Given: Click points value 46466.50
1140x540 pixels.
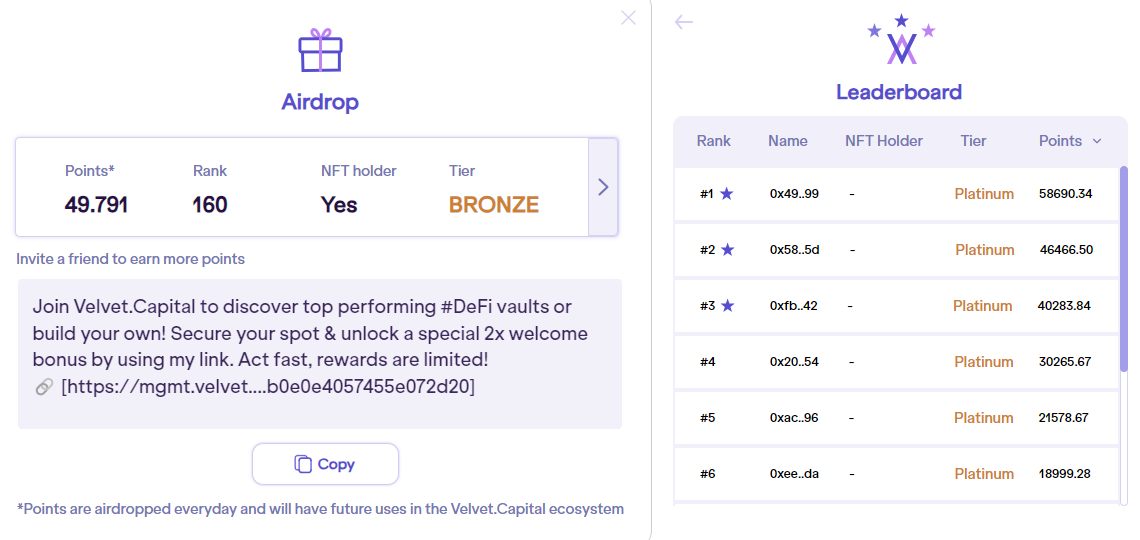Looking at the screenshot, I should pos(1067,250).
